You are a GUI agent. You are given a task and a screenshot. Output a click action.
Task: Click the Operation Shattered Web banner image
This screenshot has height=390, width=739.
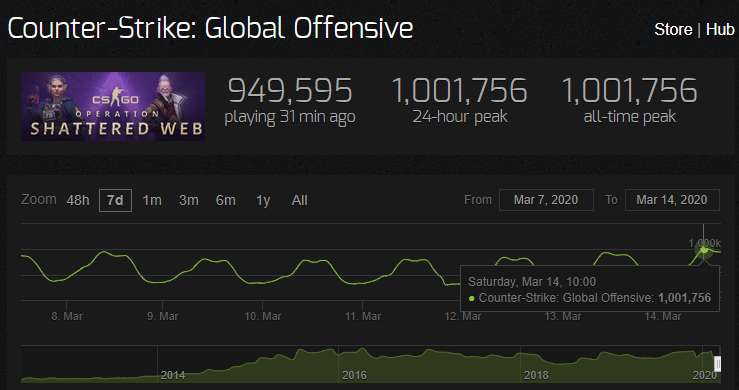(x=113, y=106)
